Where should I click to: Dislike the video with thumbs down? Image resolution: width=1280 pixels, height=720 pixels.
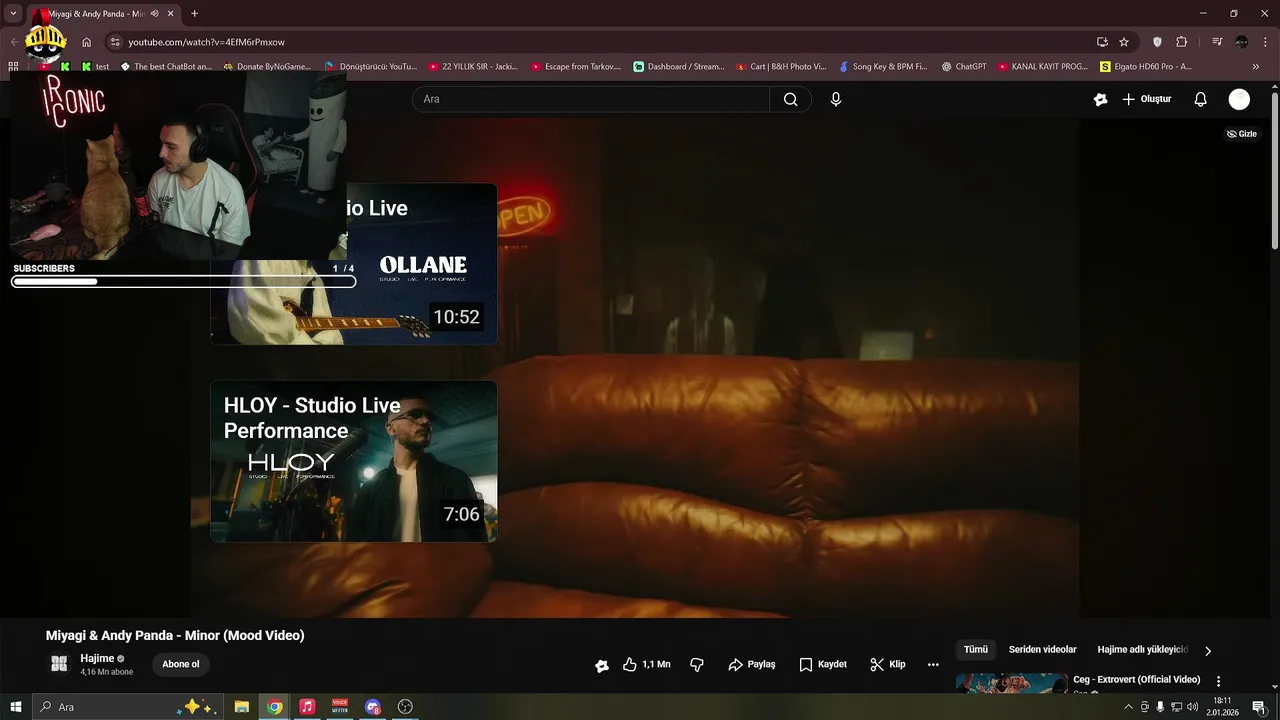697,664
